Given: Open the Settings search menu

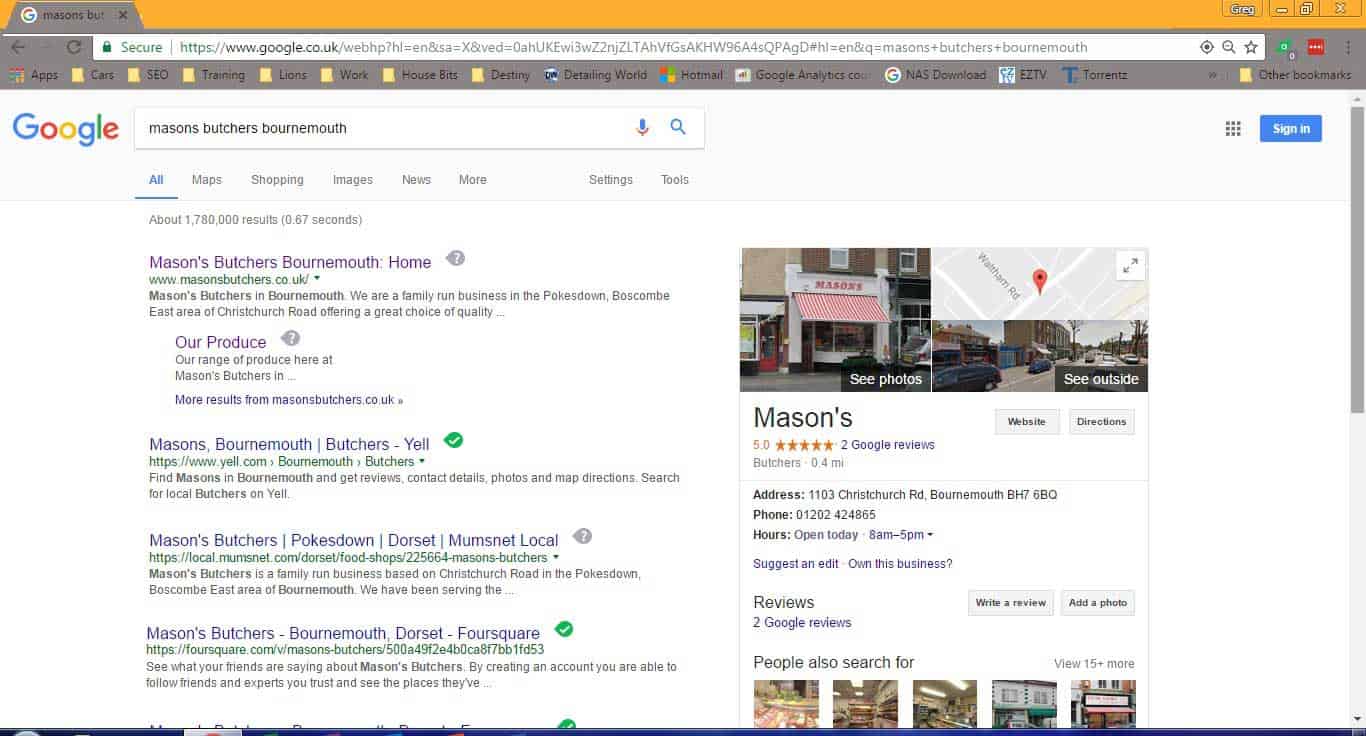Looking at the screenshot, I should pos(610,180).
